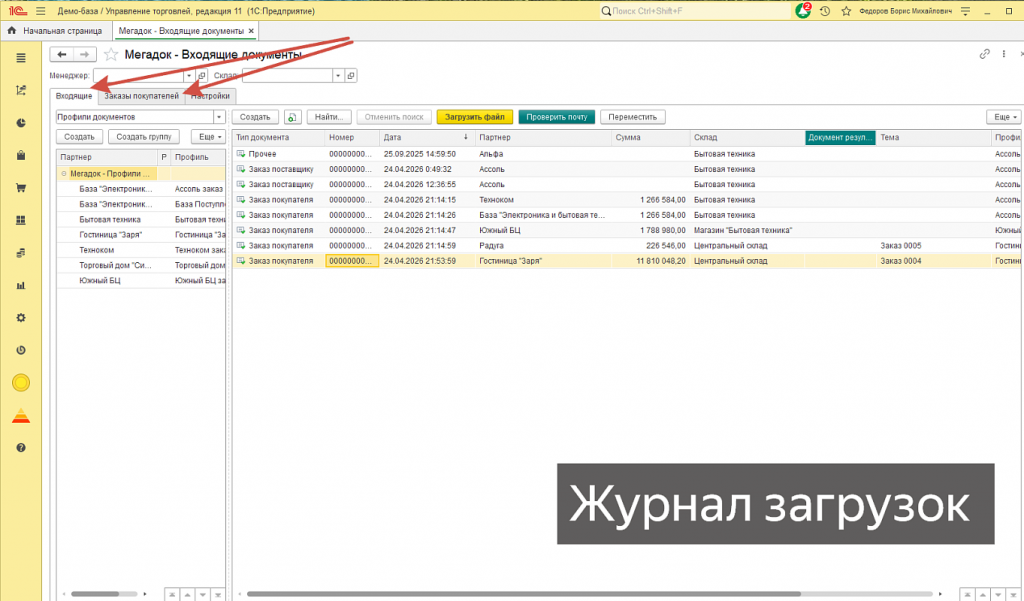Open the pie chart section icon in the sidebar

[x=21, y=123]
